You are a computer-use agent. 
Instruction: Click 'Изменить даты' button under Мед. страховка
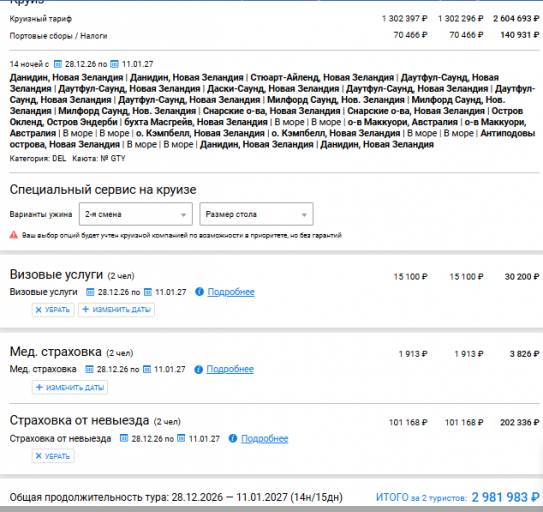tap(70, 387)
